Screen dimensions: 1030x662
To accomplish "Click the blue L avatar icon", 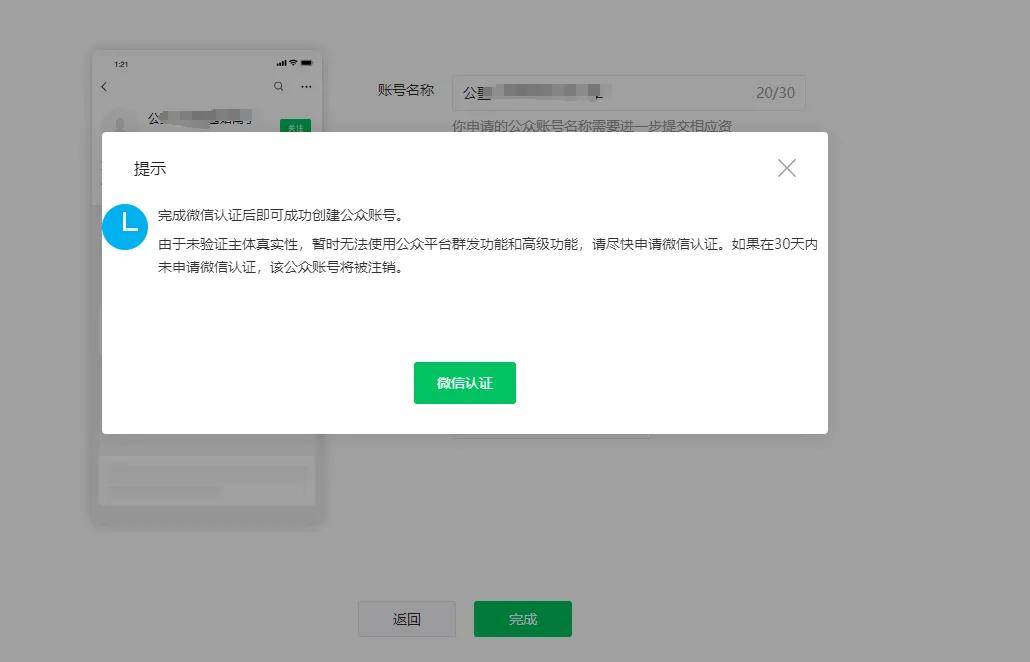I will 125,227.
